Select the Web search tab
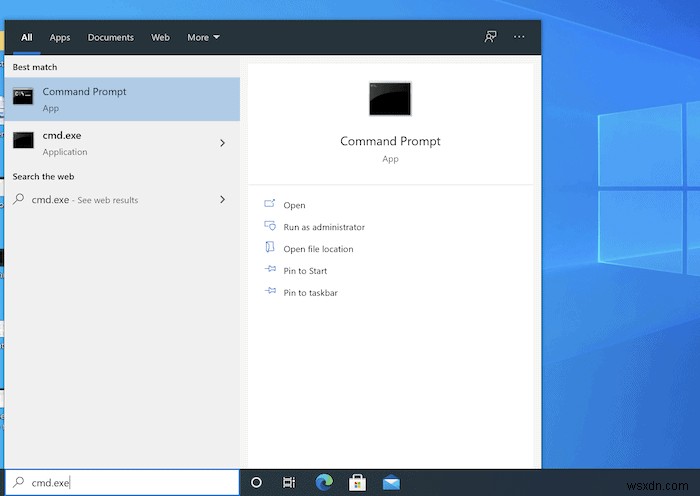Image resolution: width=700 pixels, height=496 pixels. tap(160, 38)
